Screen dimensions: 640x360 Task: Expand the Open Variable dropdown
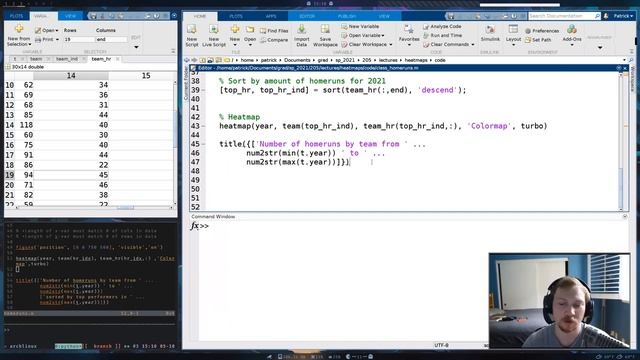[383, 36]
